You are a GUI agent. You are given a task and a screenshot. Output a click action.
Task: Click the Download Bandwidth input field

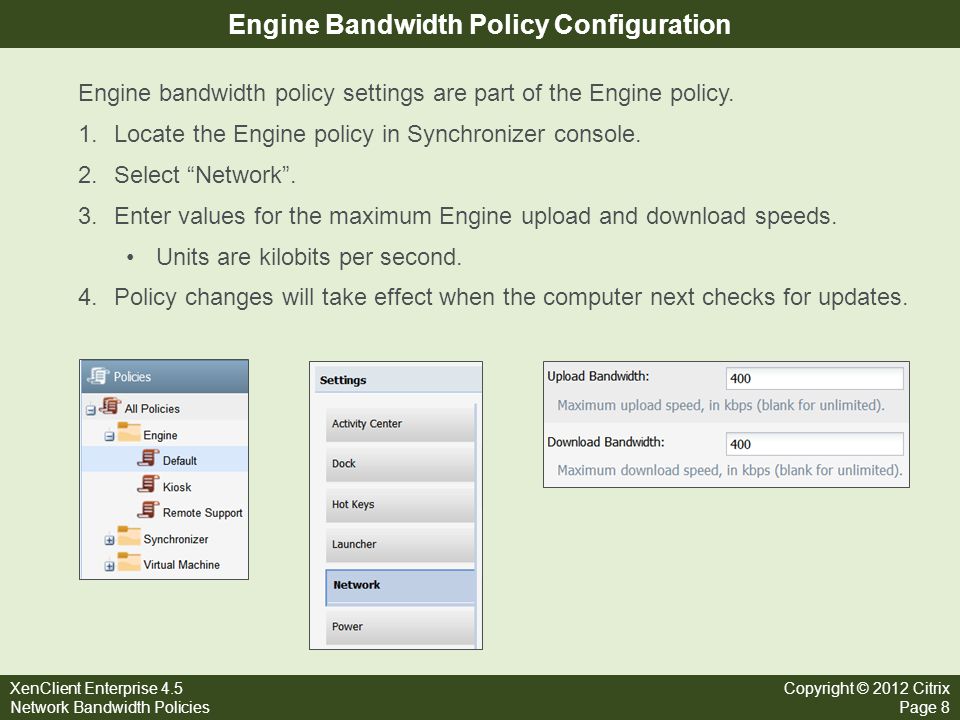pyautogui.click(x=814, y=444)
